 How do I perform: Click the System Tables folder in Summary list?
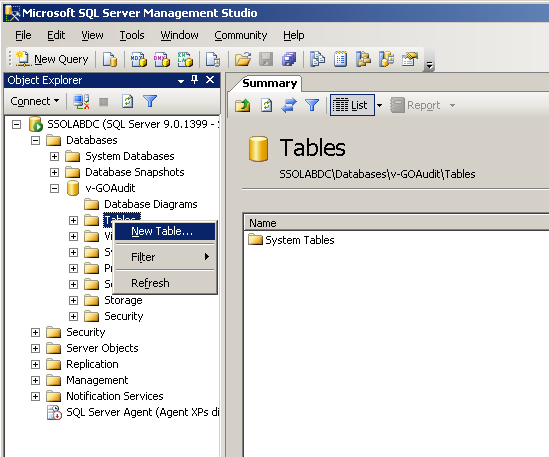pyautogui.click(x=291, y=240)
